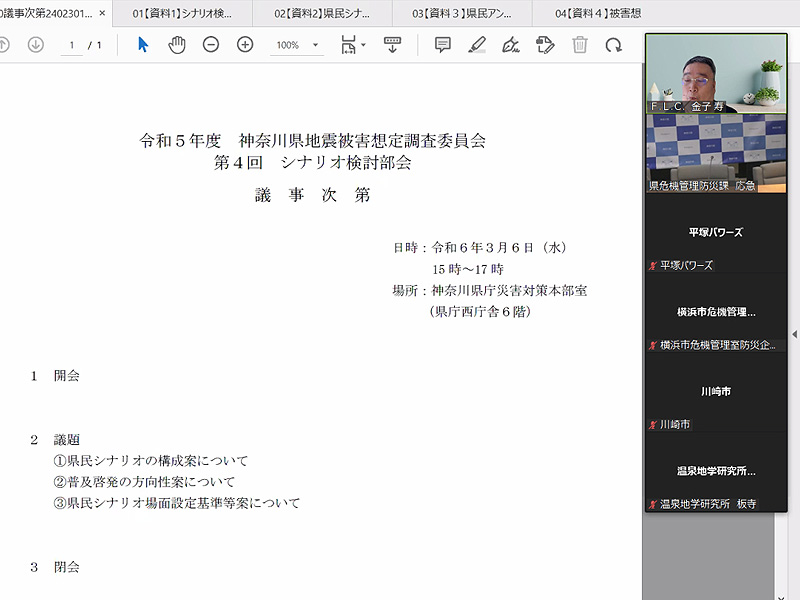This screenshot has width=800, height=600.
Task: Click the 平塚パワーズ muted microphone icon
Action: click(x=653, y=266)
